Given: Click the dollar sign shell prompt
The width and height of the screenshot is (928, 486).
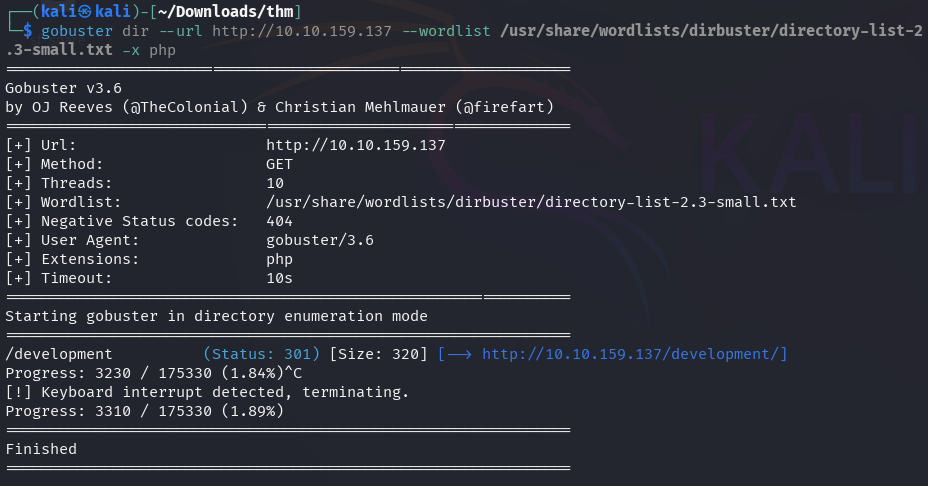Looking at the screenshot, I should point(27,31).
